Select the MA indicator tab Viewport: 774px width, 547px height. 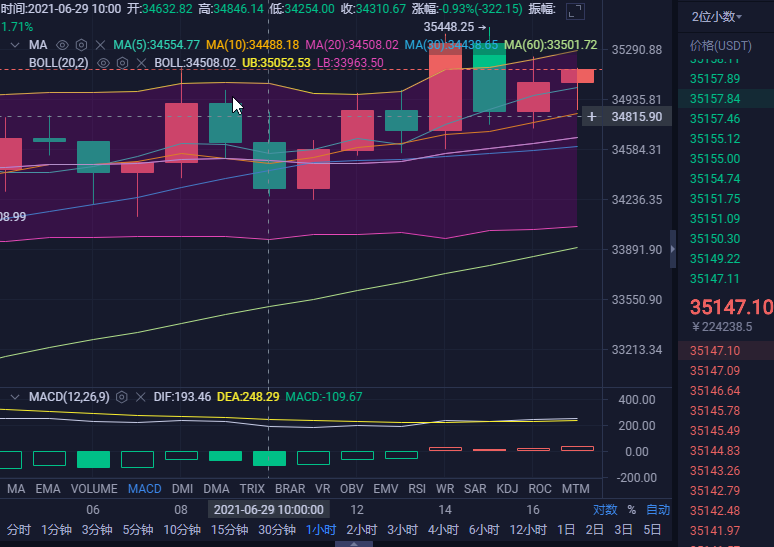(16, 489)
